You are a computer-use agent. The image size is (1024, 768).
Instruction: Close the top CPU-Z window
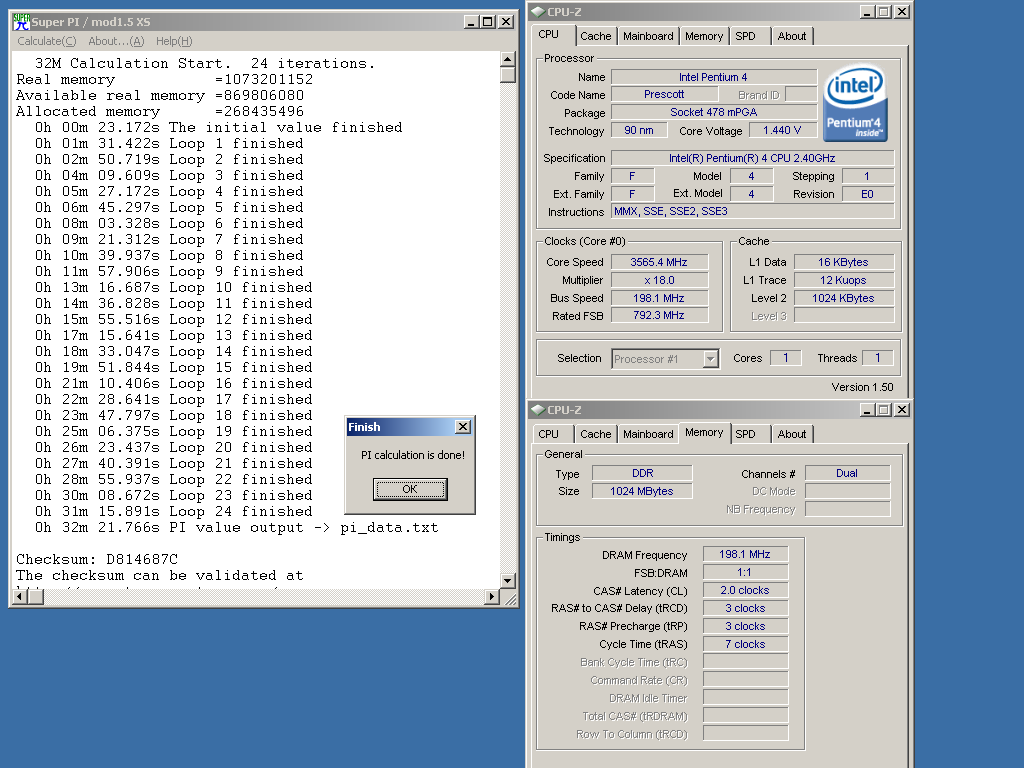tap(901, 11)
